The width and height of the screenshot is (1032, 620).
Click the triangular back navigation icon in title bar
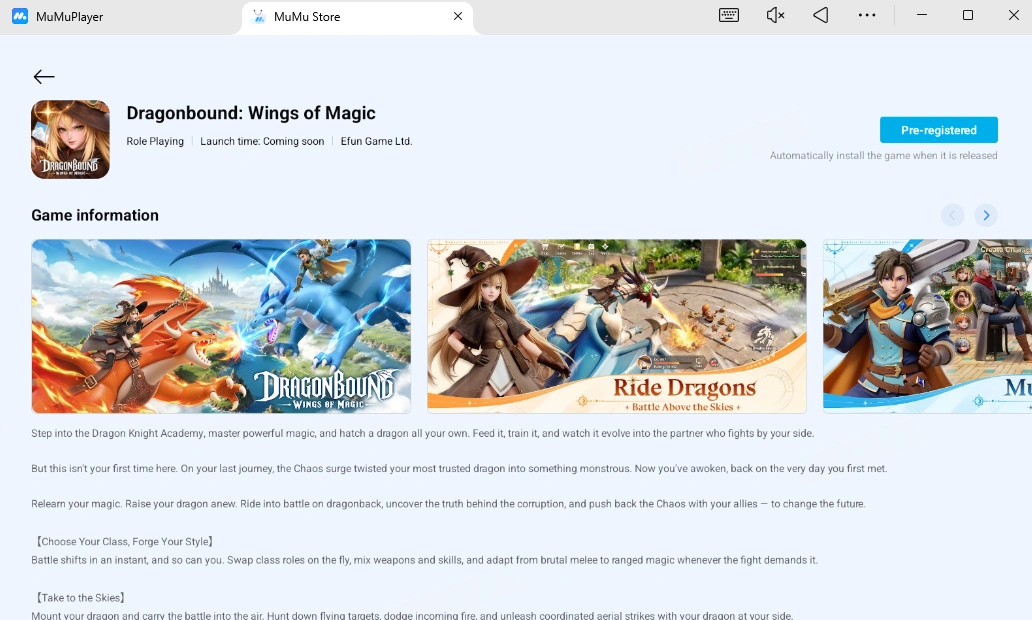click(821, 15)
